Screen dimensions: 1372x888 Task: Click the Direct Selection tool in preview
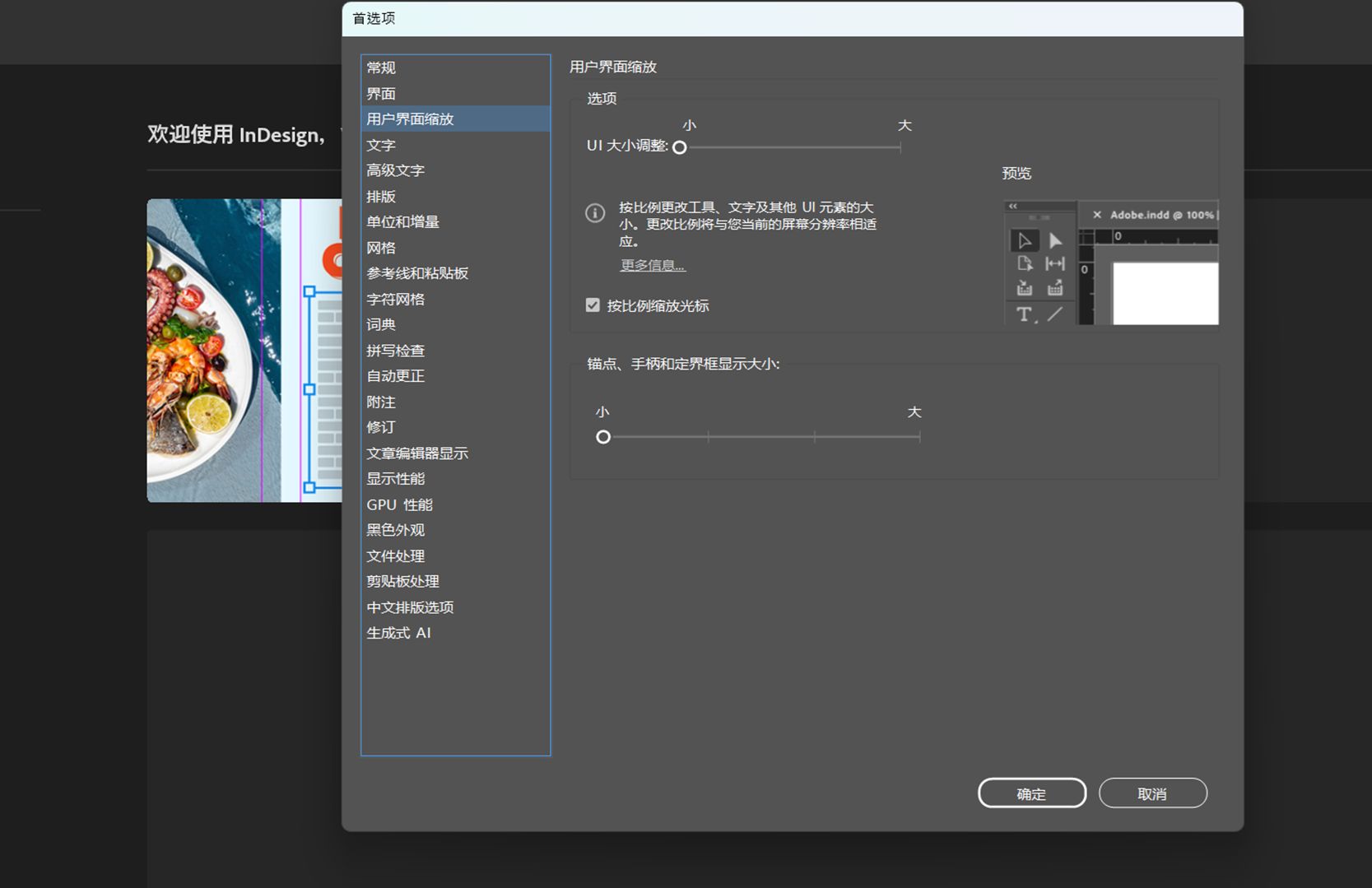(1055, 240)
